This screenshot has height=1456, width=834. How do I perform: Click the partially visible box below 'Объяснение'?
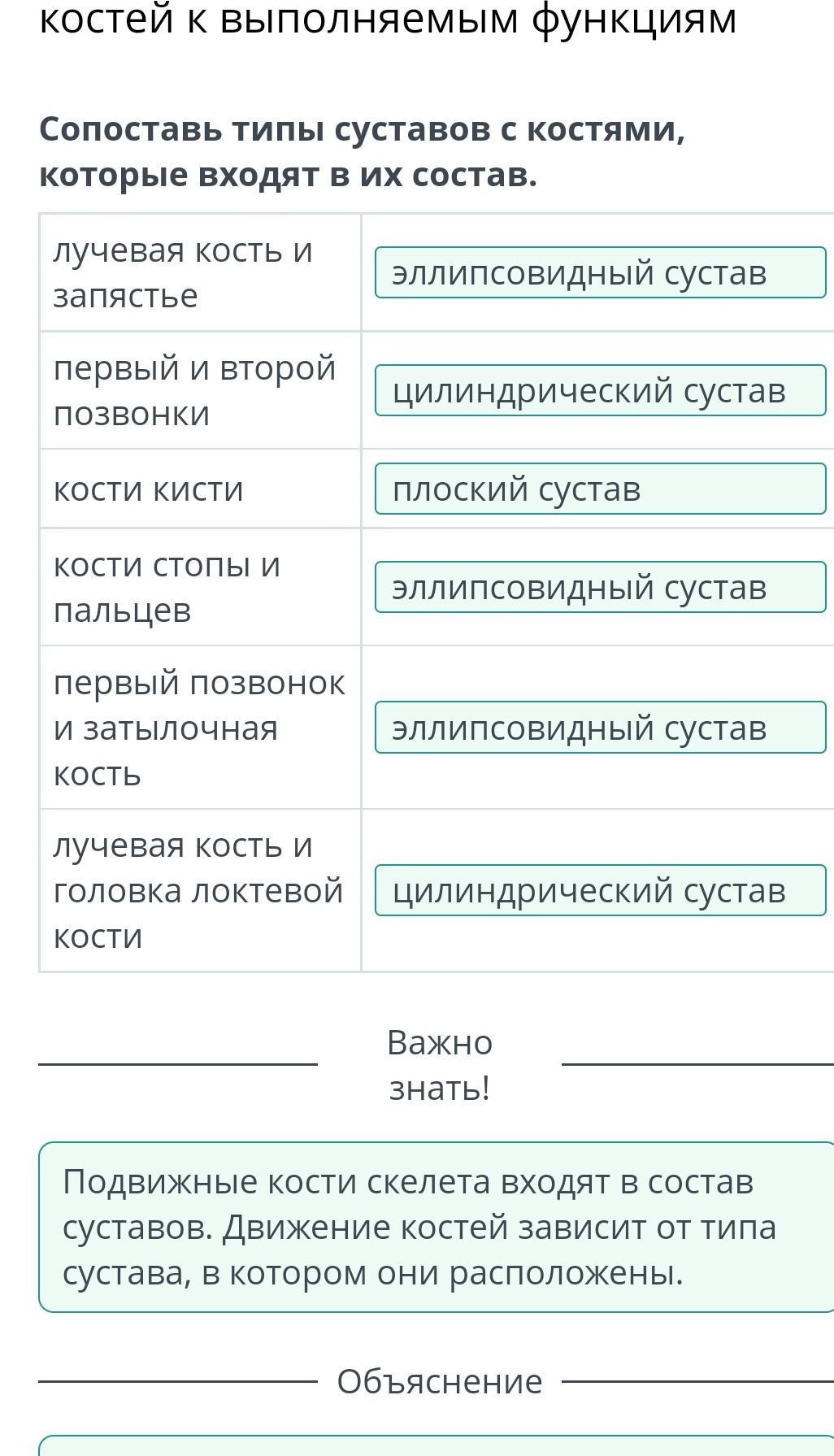pos(436,1446)
